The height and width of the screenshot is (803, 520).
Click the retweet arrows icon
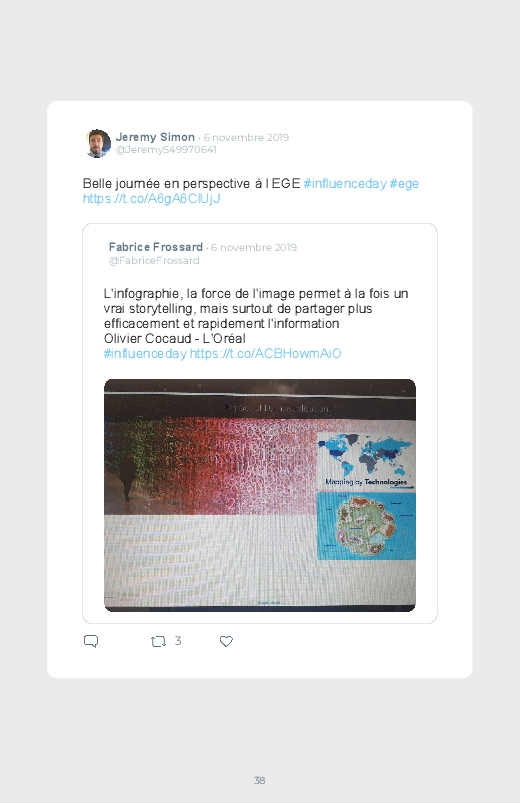(158, 641)
